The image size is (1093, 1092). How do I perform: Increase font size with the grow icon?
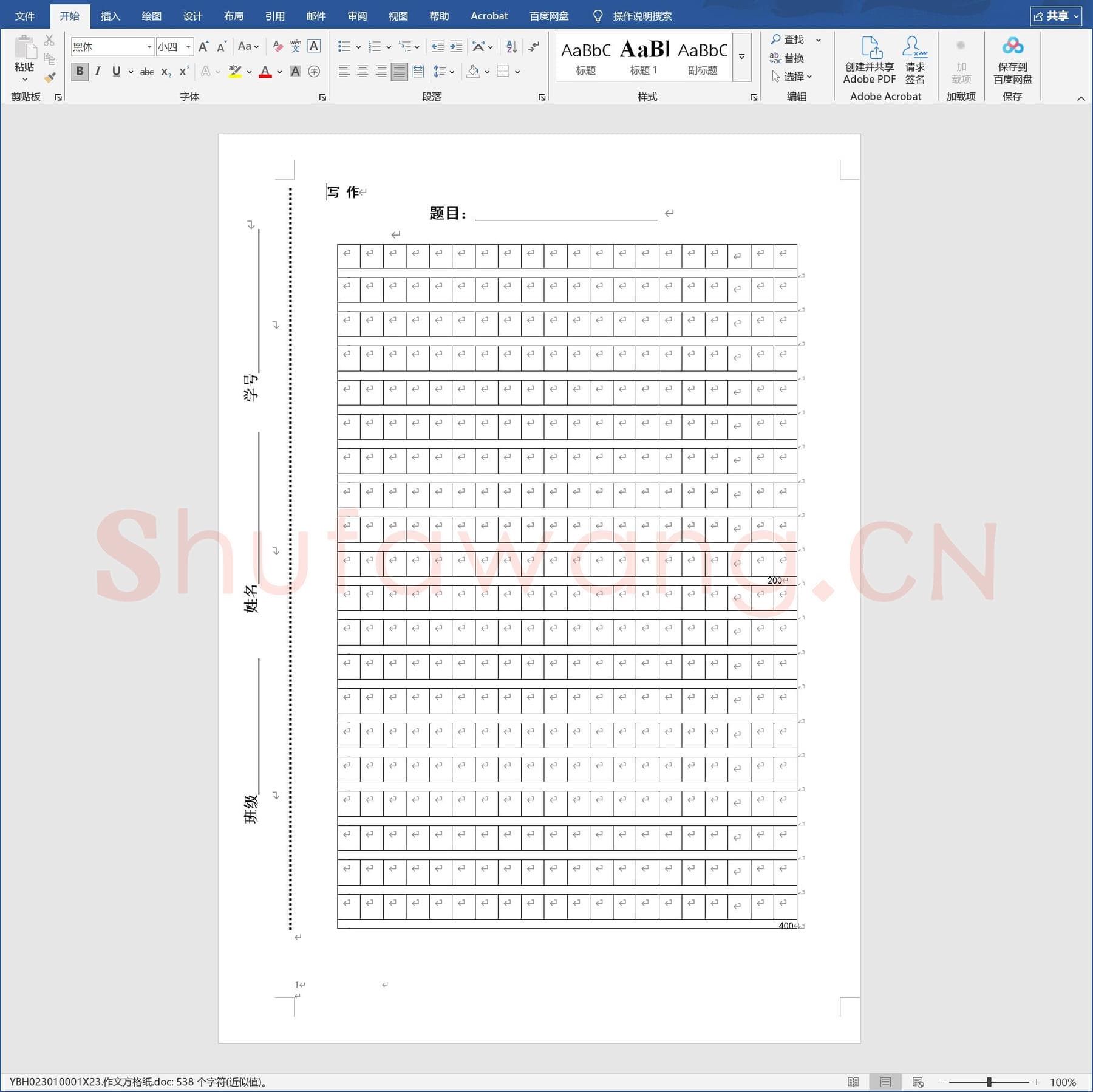coord(203,47)
